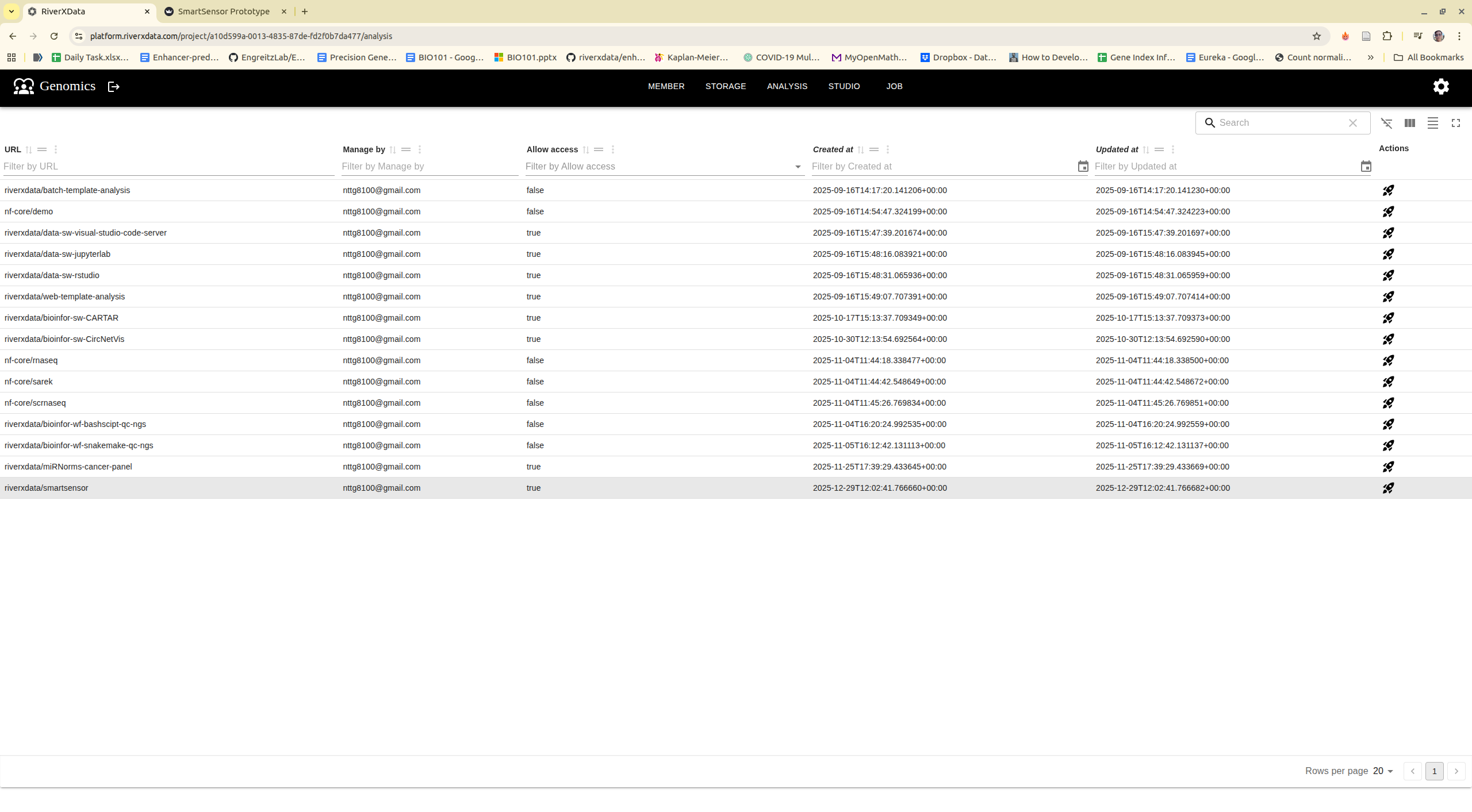The height and width of the screenshot is (812, 1472).
Task: Go to the STORAGE tab
Action: coord(725,86)
